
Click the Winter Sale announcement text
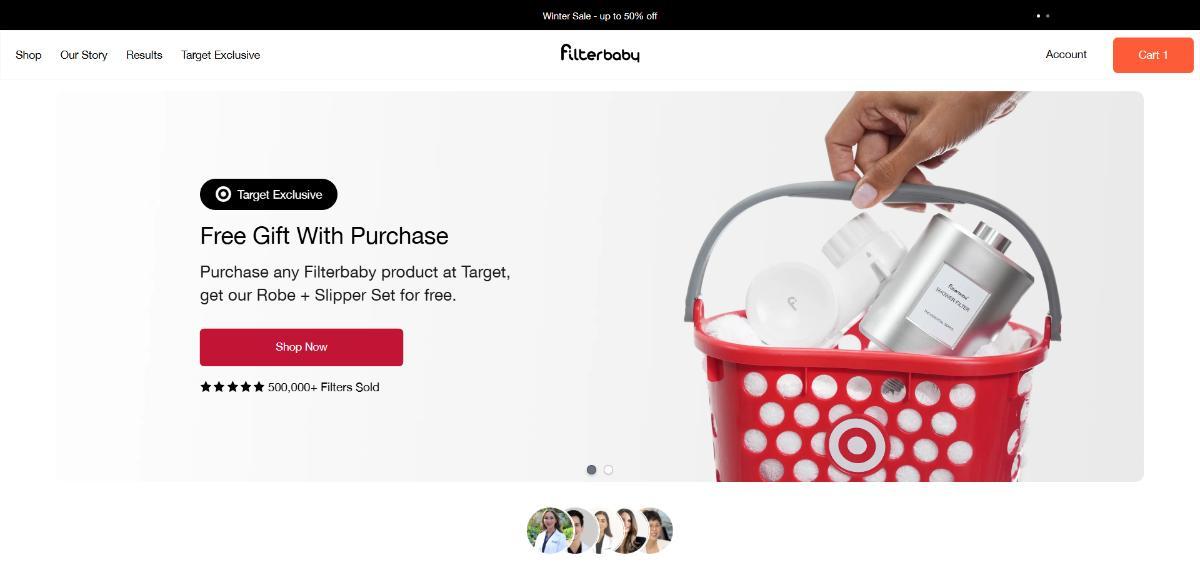599,16
